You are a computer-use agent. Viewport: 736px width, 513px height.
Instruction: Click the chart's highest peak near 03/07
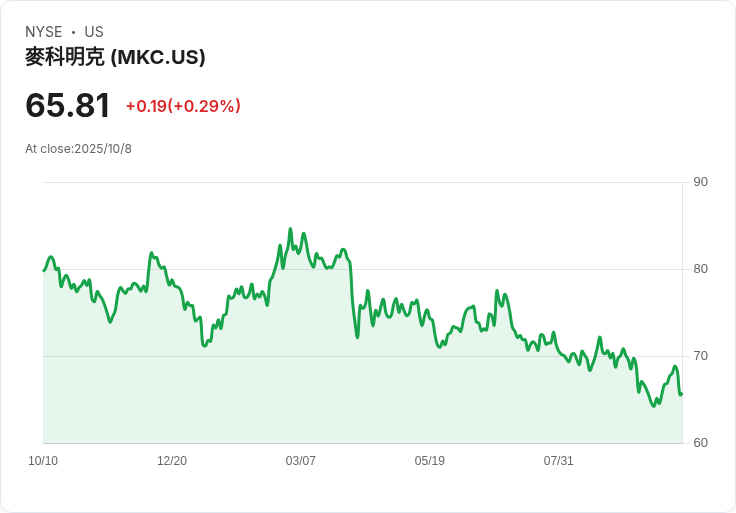coord(290,229)
